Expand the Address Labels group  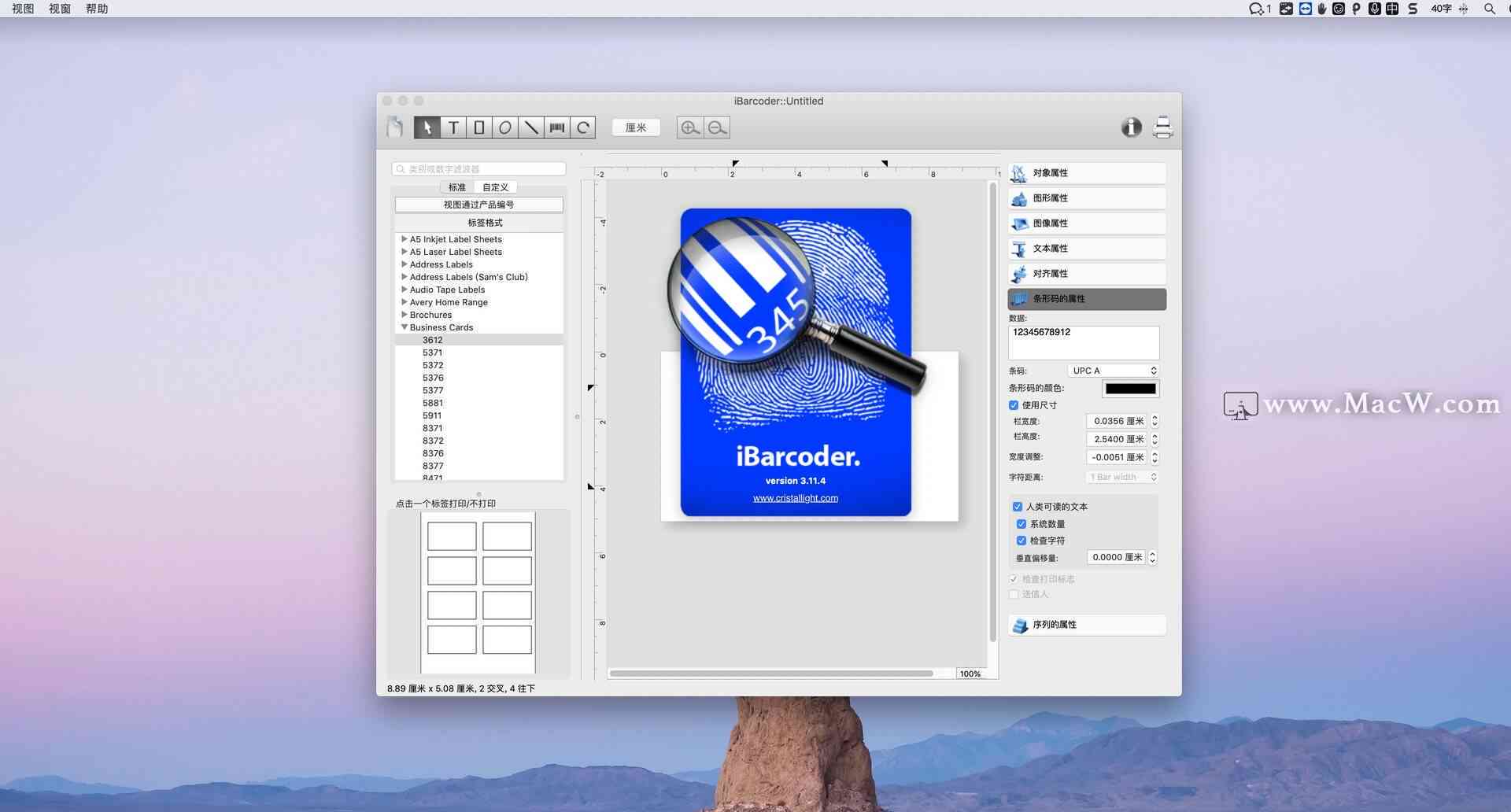pyautogui.click(x=405, y=264)
